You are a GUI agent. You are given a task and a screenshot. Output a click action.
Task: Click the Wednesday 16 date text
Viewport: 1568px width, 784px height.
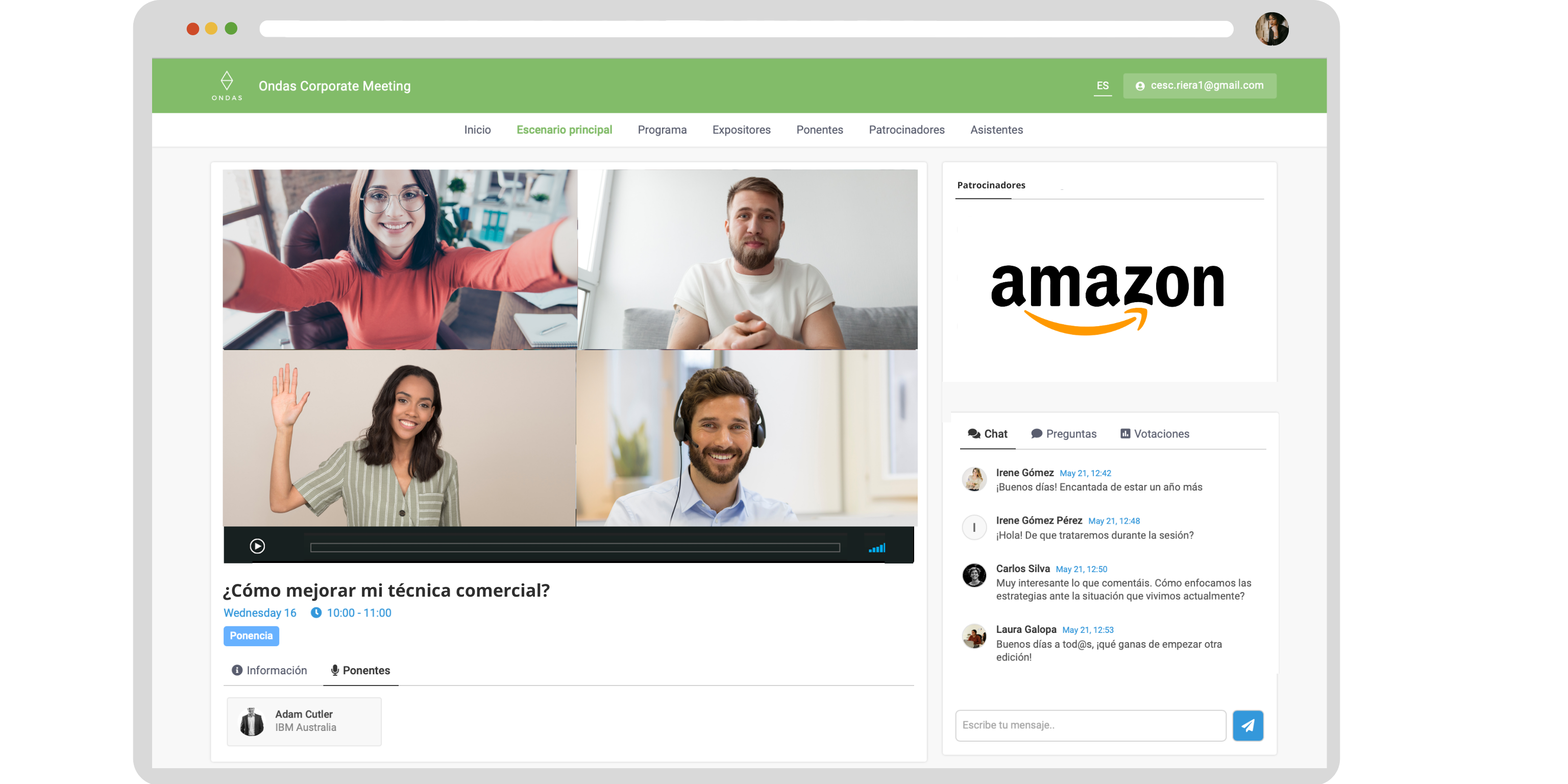tap(260, 612)
